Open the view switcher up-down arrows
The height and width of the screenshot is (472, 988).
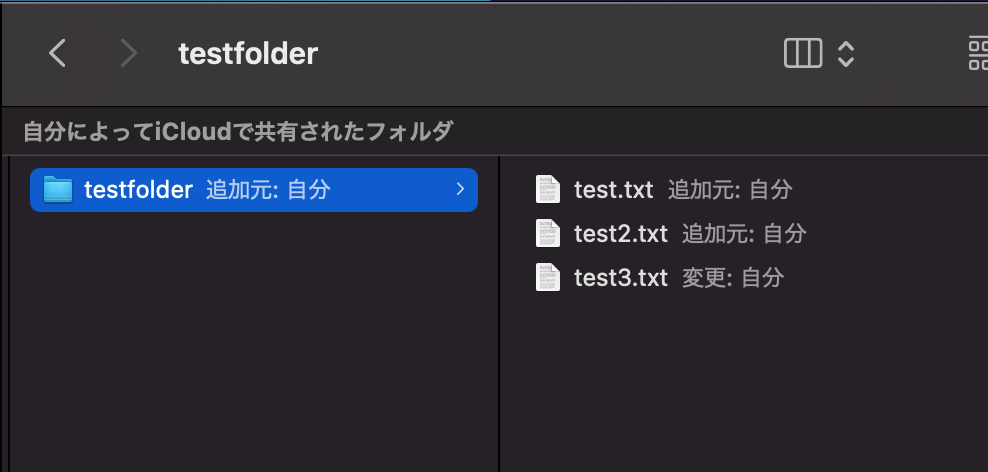(x=846, y=53)
